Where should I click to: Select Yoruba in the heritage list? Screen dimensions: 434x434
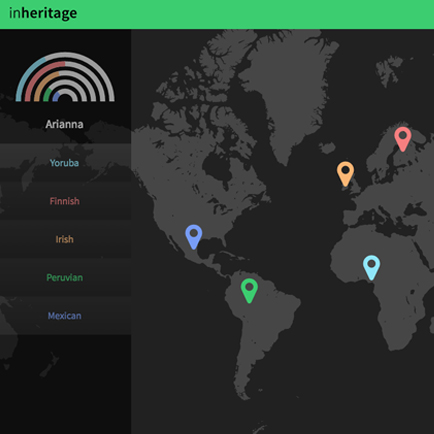point(65,163)
